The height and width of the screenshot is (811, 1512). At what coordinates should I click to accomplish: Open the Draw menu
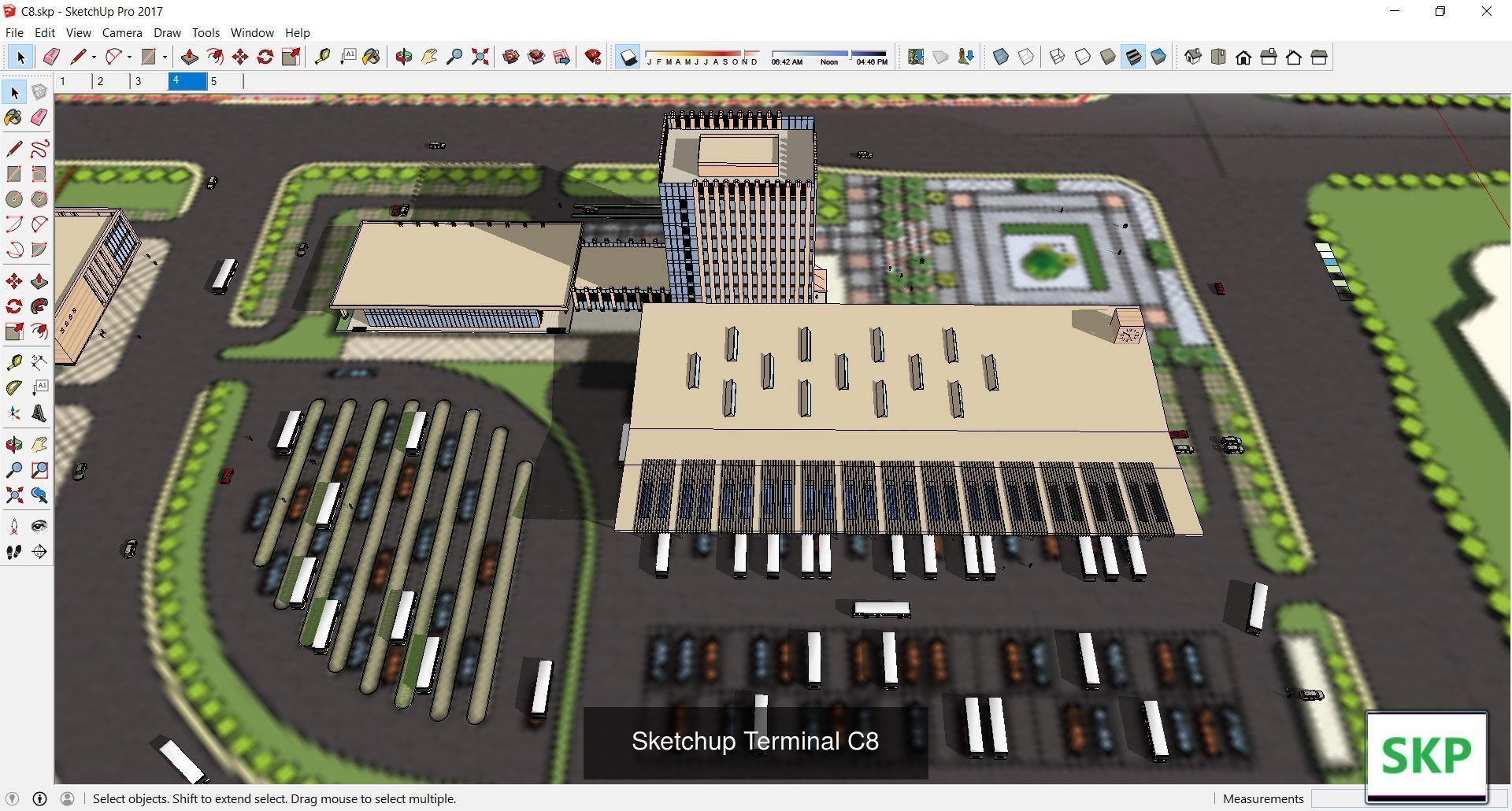pos(167,32)
